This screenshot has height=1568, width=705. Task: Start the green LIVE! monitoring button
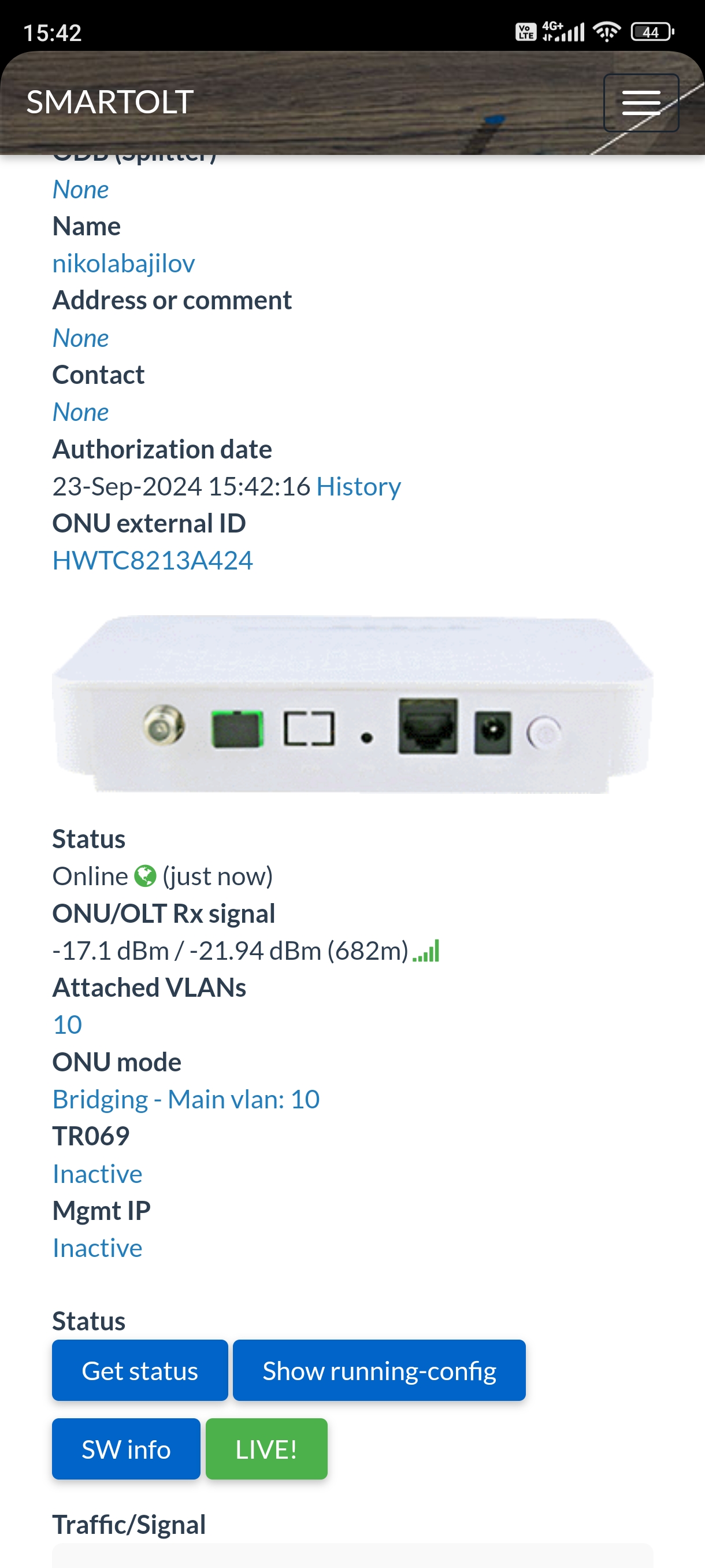click(x=266, y=1448)
